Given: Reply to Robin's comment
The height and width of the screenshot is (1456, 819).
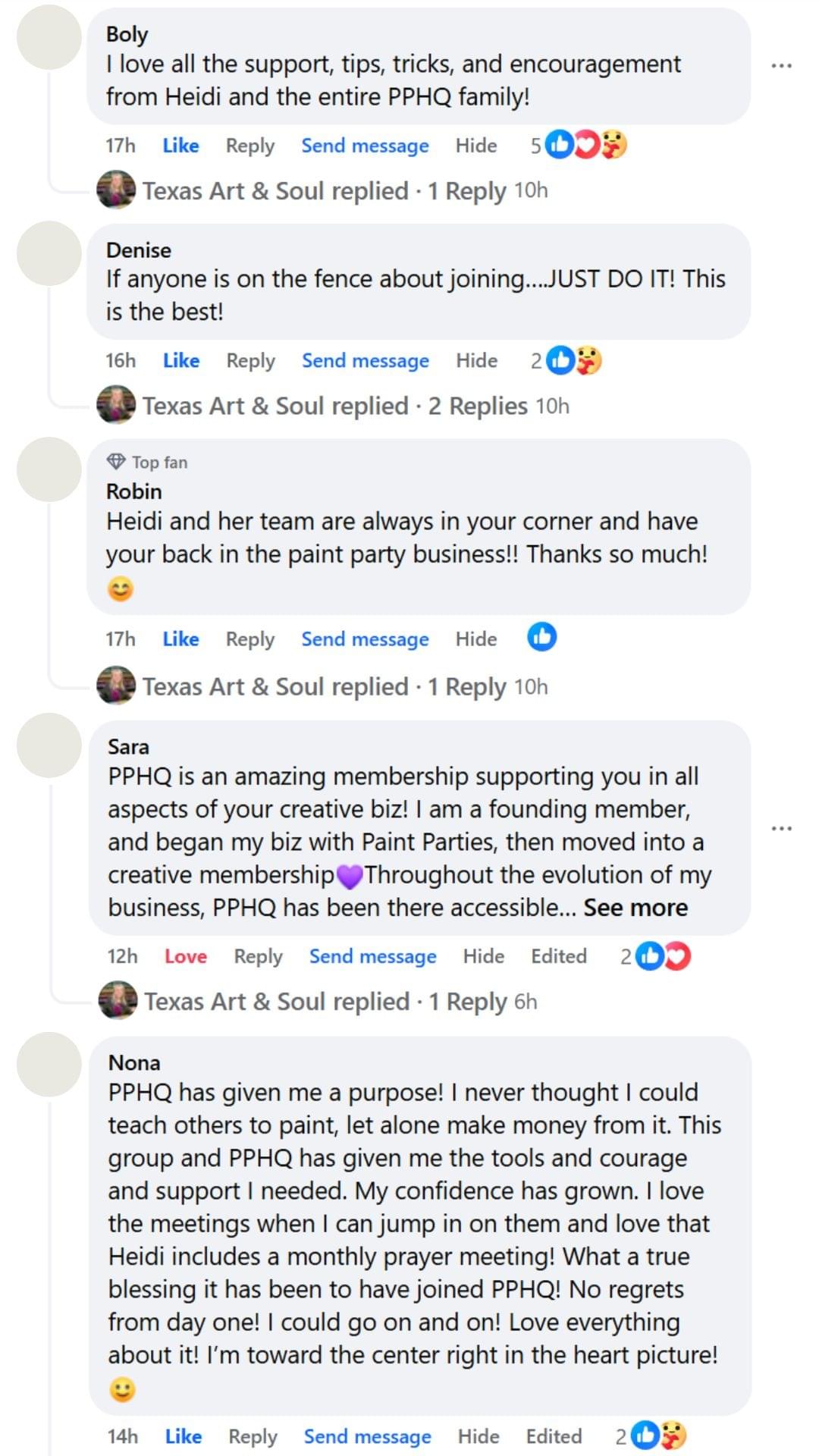Looking at the screenshot, I should 249,639.
